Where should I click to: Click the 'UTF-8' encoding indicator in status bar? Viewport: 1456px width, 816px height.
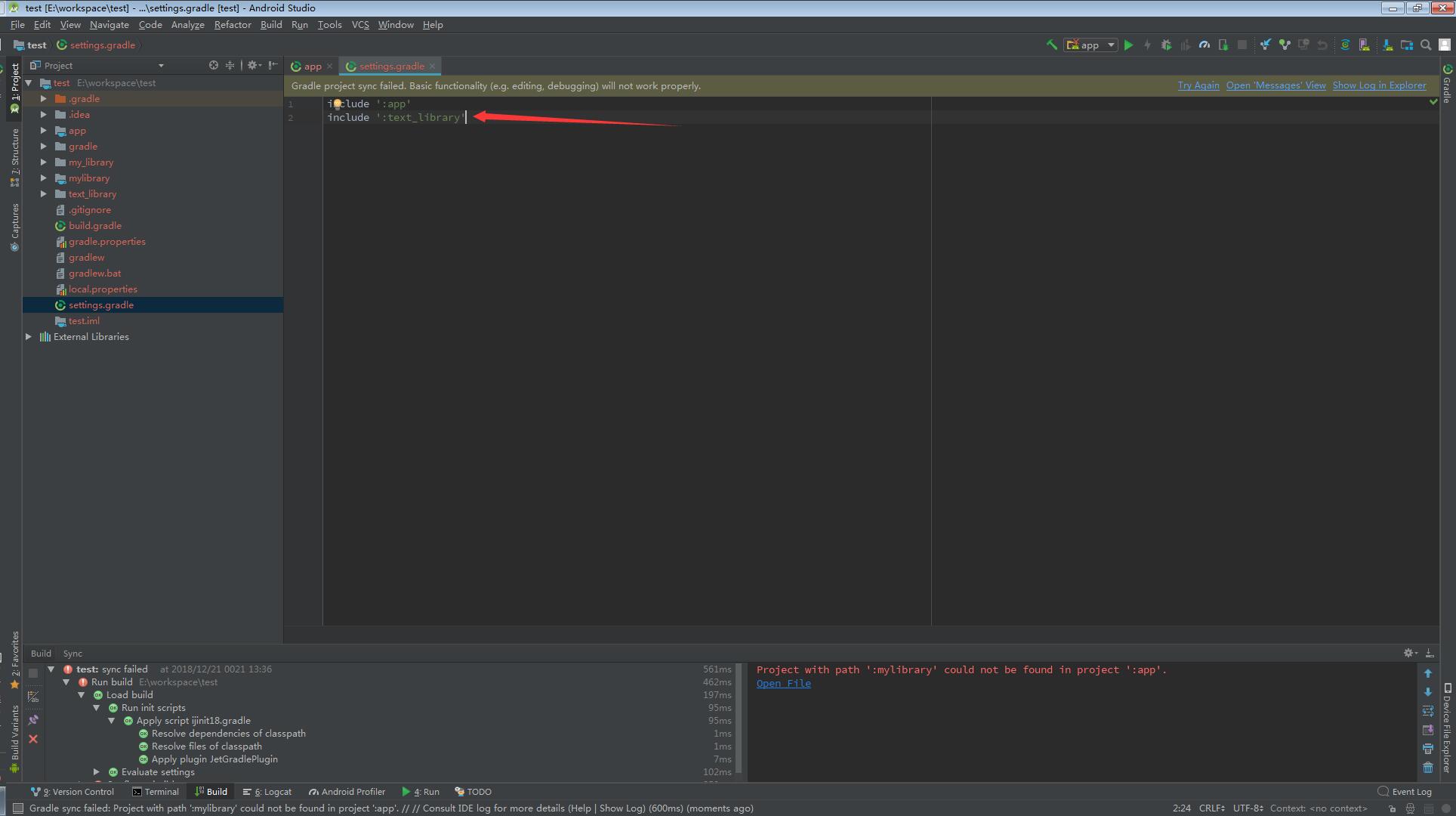click(1247, 808)
